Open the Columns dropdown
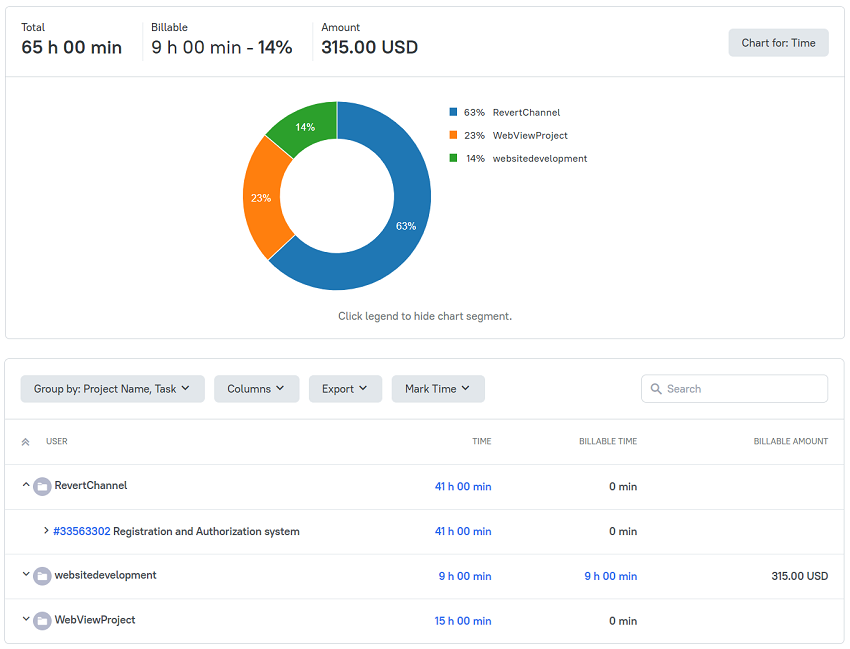 point(256,389)
